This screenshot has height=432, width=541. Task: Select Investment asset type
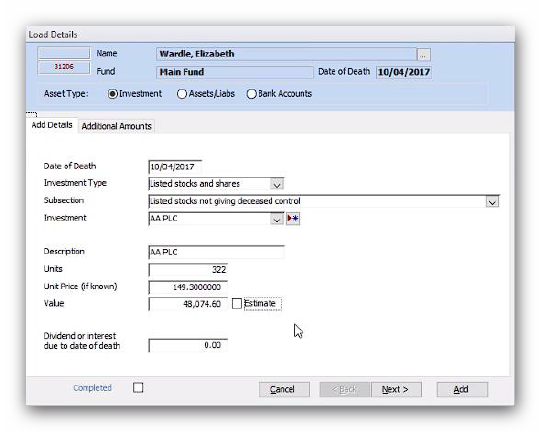112,94
